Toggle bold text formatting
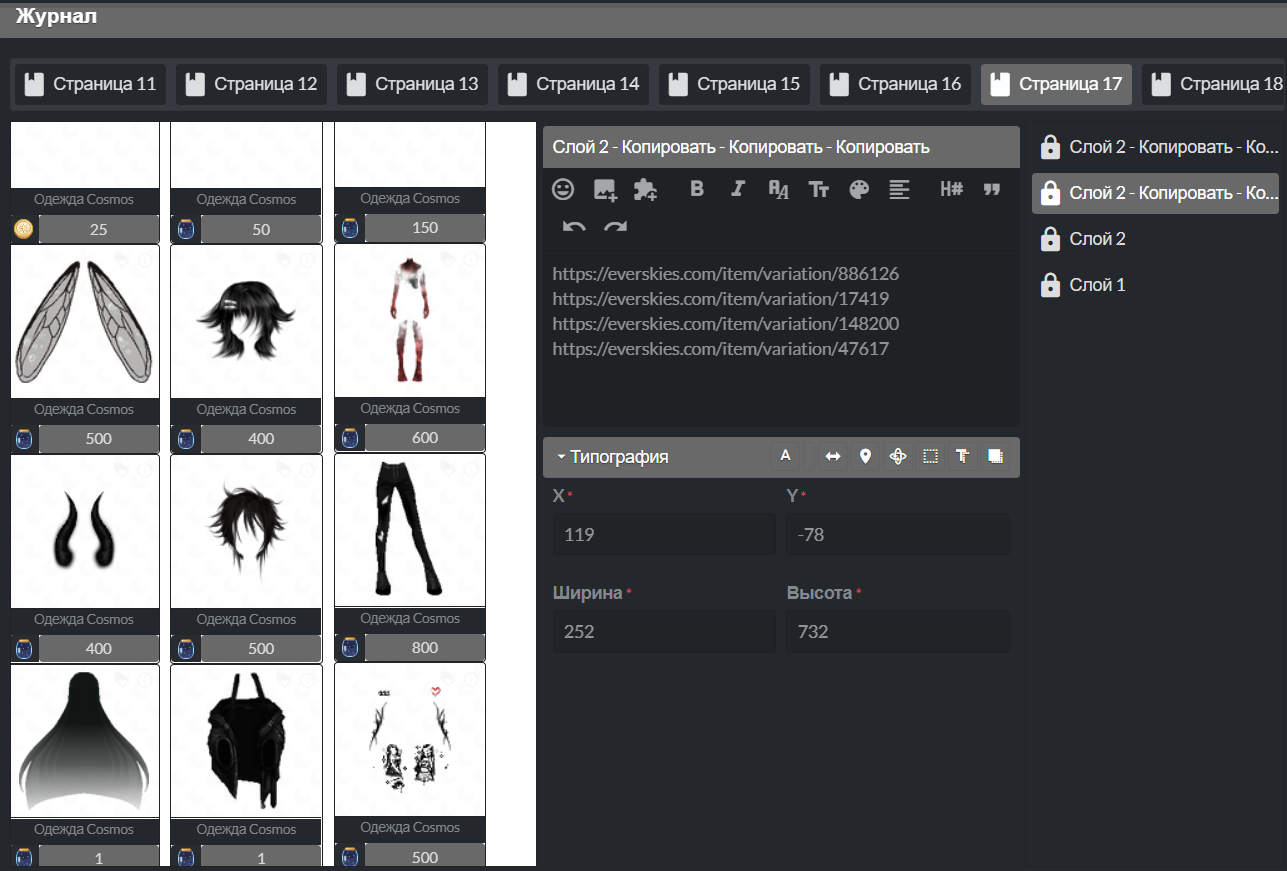This screenshot has width=1287, height=871. (x=698, y=189)
